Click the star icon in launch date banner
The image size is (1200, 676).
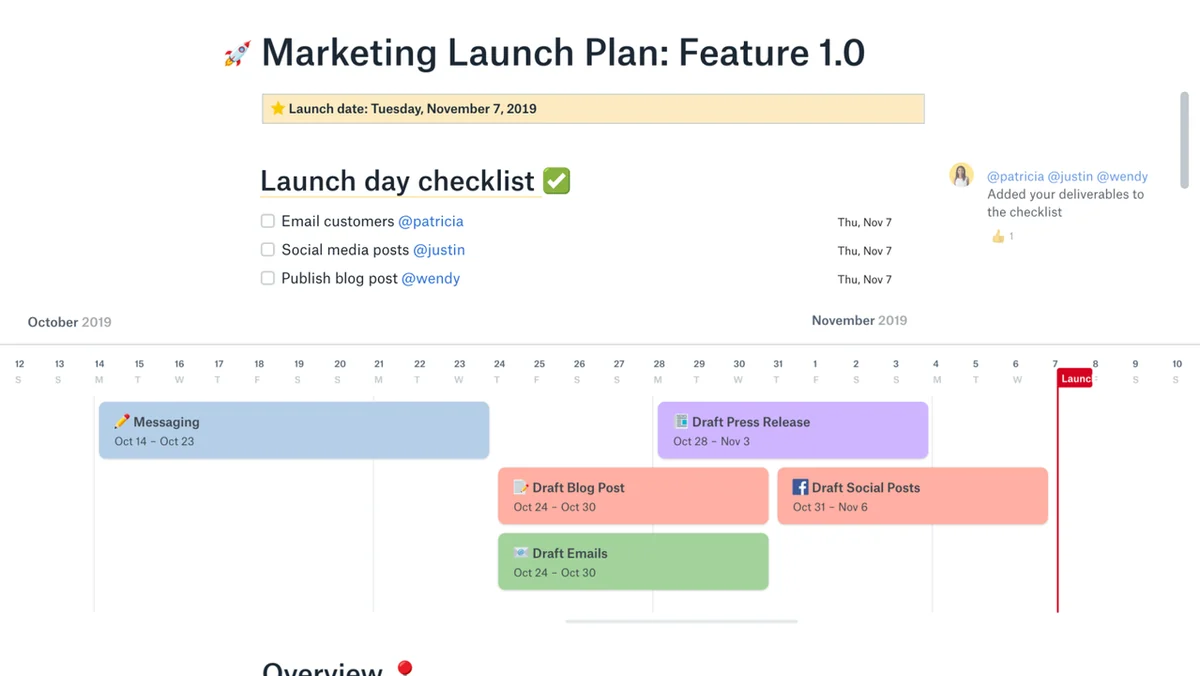click(x=278, y=108)
